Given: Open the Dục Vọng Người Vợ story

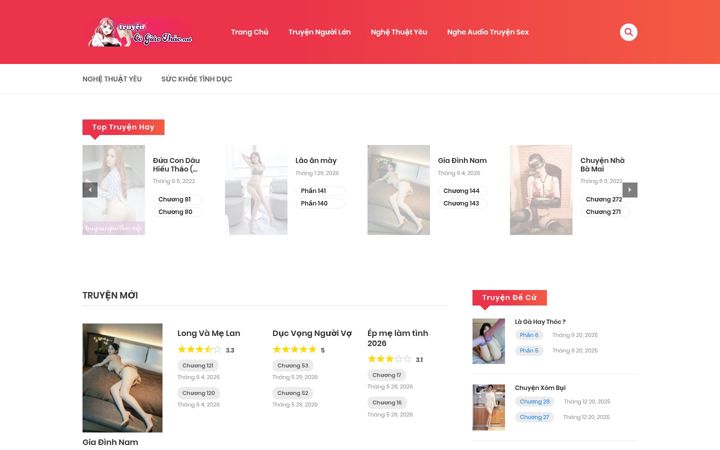Looking at the screenshot, I should tap(312, 333).
